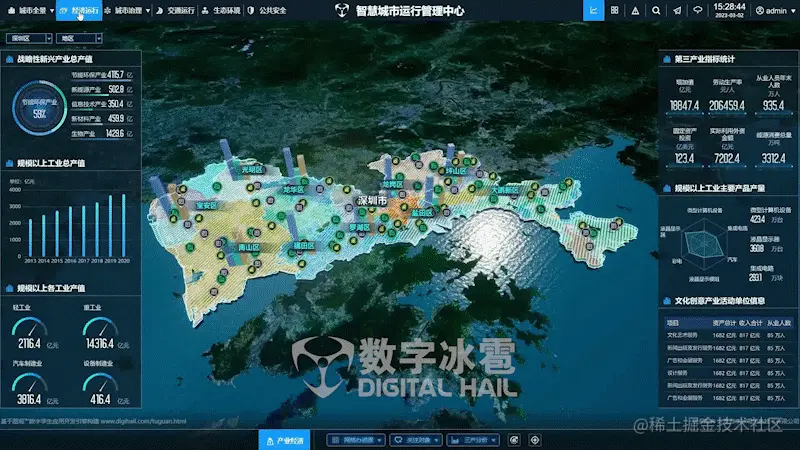Expand the arrow beside 城市治理
Screen dimensions: 800x450
148,11
